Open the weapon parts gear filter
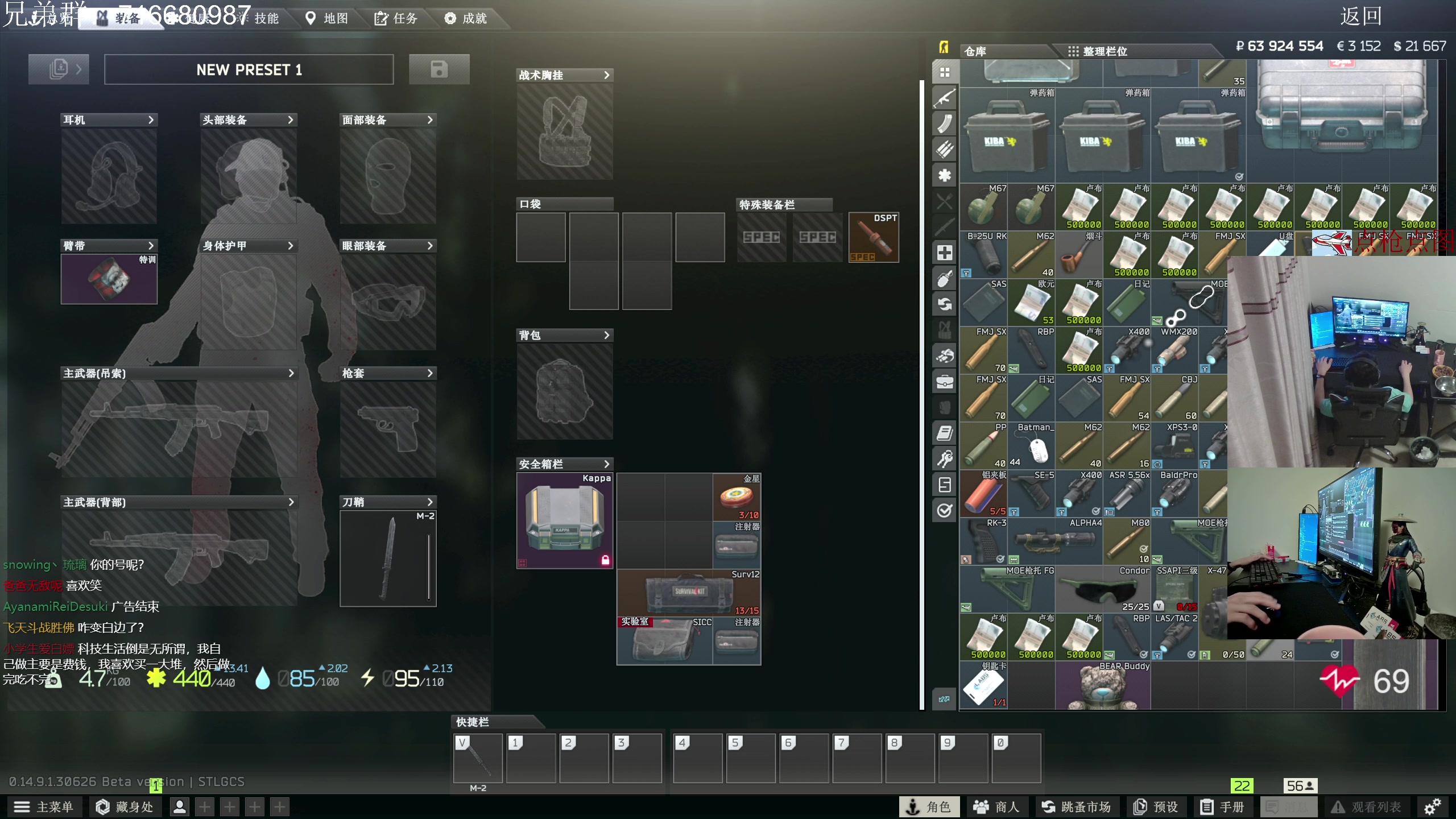 tap(945, 175)
